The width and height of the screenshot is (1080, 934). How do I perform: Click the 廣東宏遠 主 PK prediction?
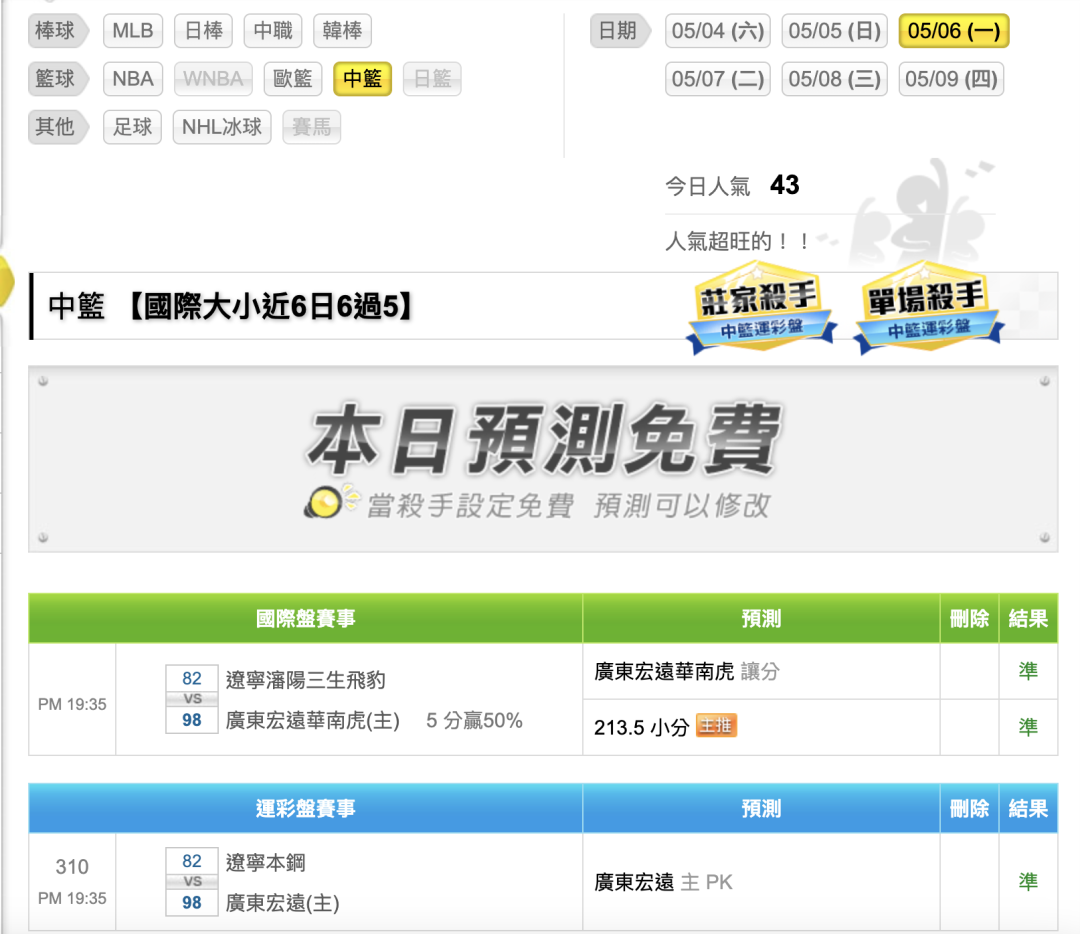tap(663, 882)
